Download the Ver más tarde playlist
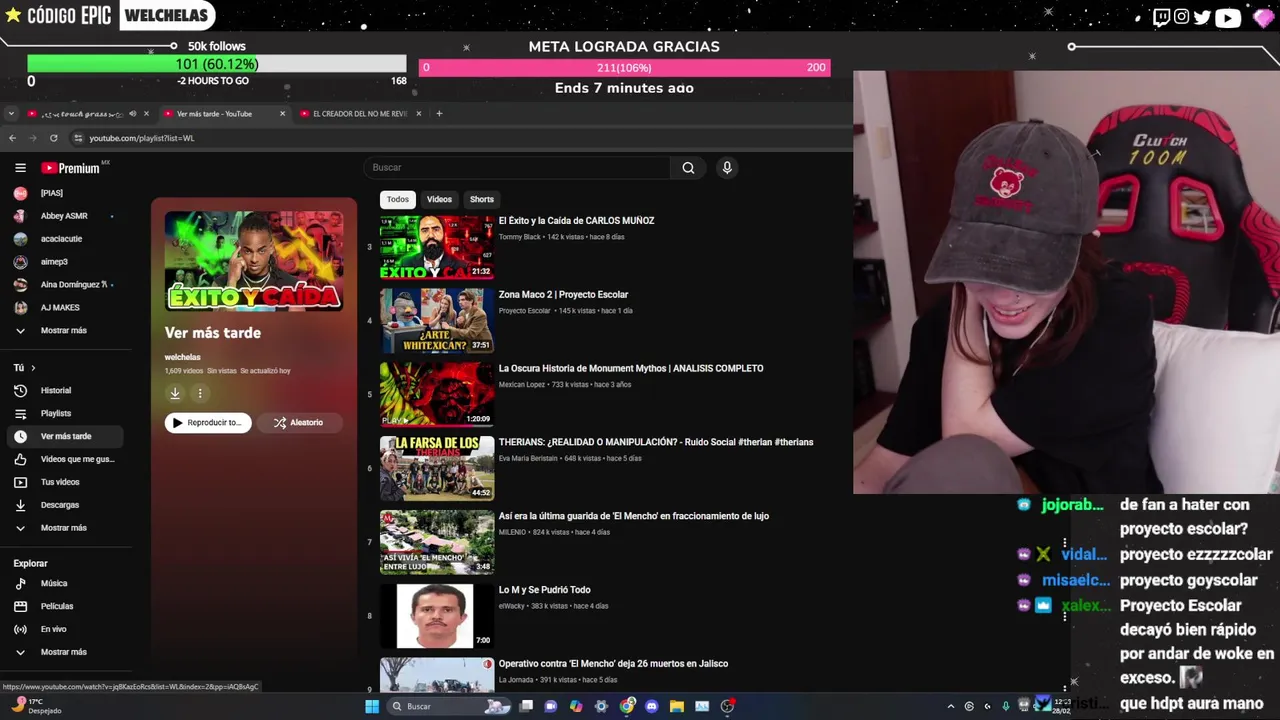Viewport: 1280px width, 720px height. tap(175, 393)
